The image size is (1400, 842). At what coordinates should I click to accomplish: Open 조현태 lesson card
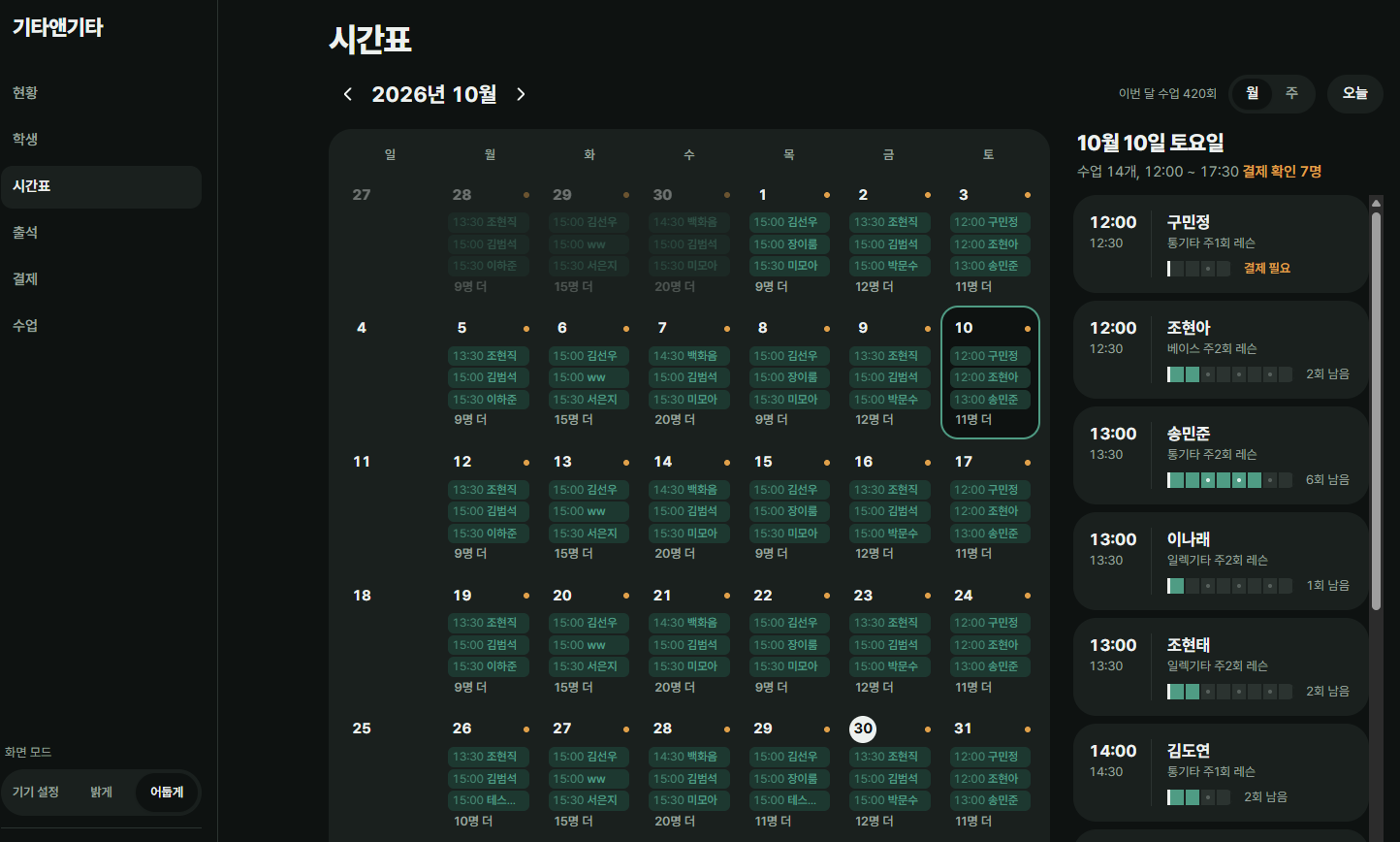click(x=1221, y=666)
